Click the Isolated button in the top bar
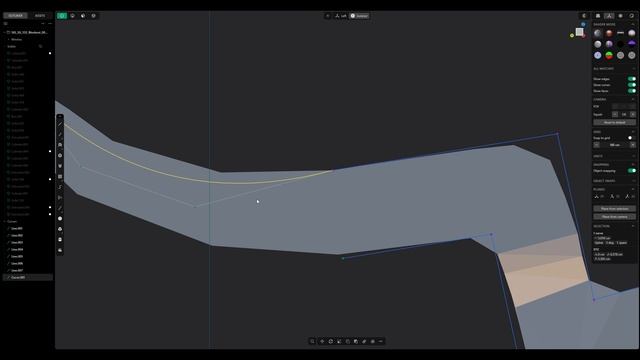 click(x=359, y=16)
